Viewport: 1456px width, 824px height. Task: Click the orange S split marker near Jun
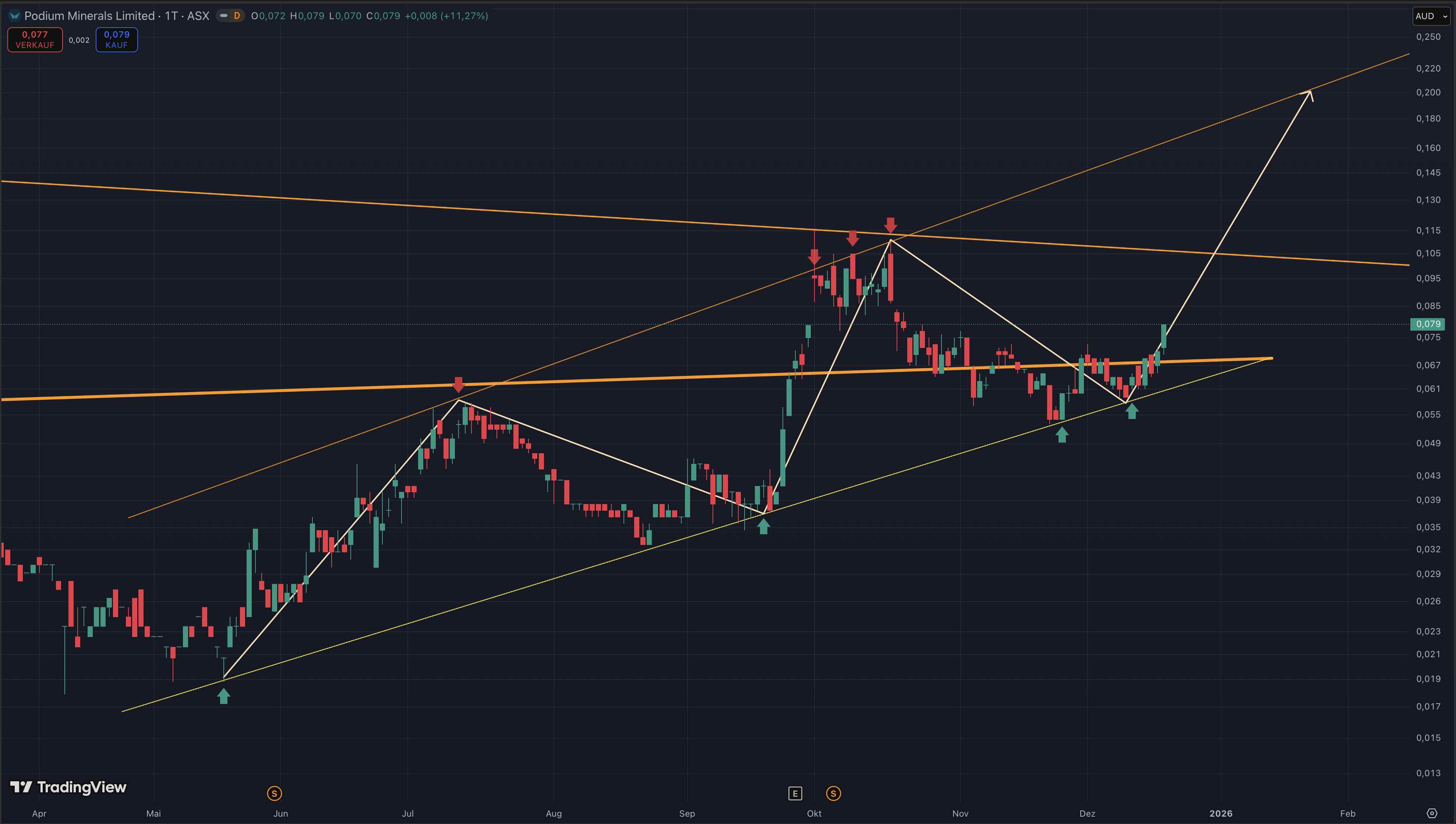tap(274, 793)
